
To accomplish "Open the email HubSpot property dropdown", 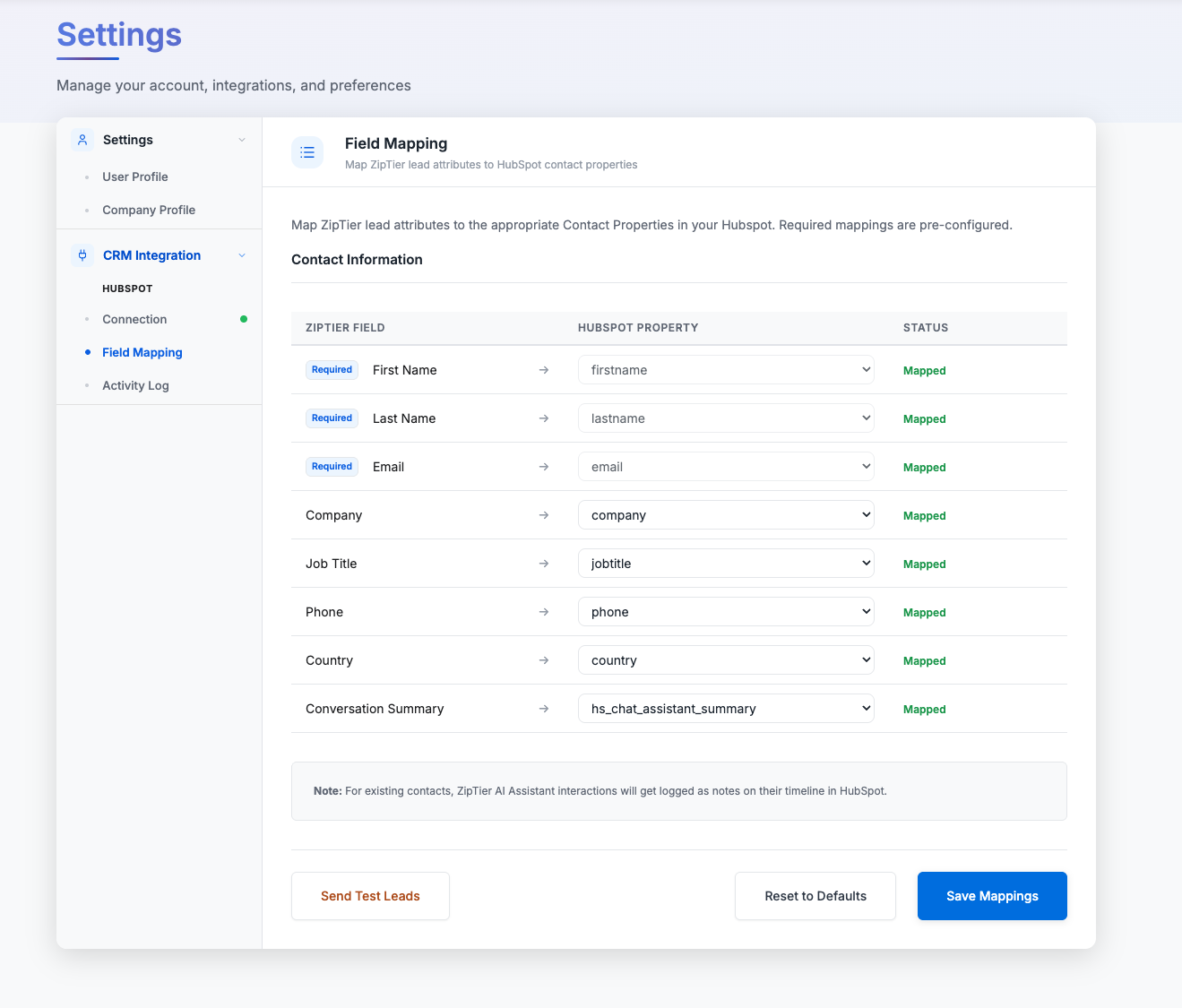I will (726, 467).
